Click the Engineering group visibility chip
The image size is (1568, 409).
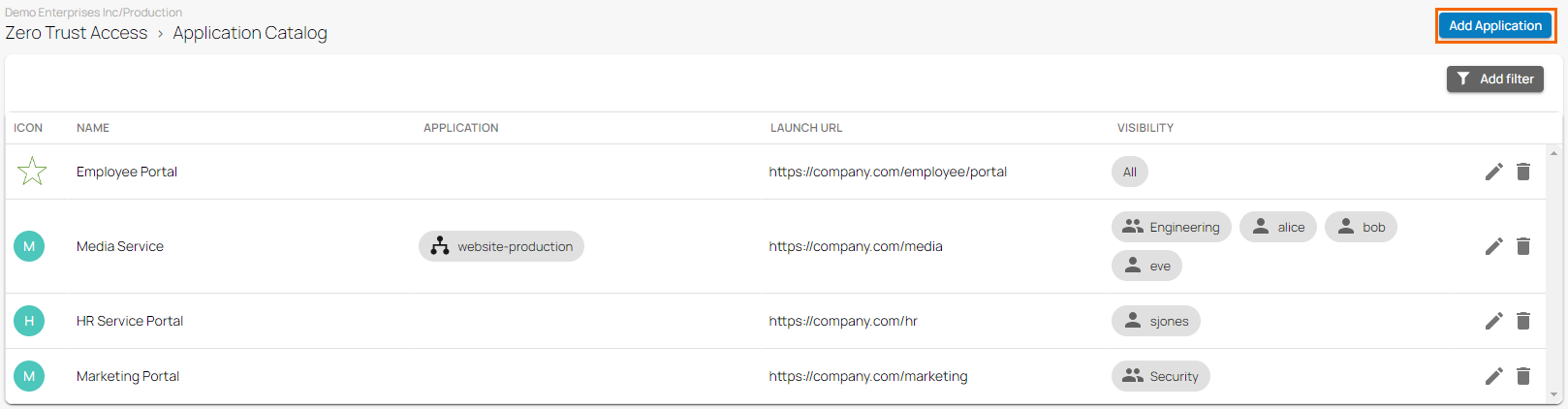point(1171,227)
